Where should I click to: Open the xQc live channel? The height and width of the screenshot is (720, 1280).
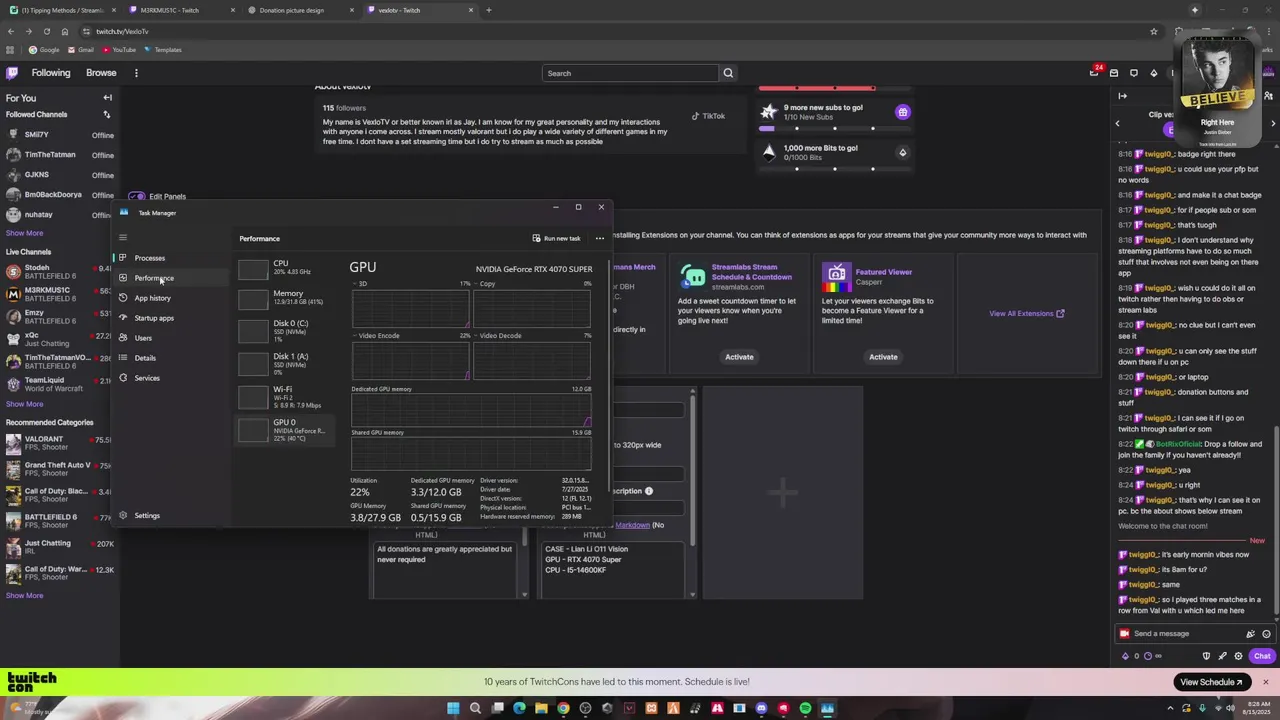click(60, 339)
